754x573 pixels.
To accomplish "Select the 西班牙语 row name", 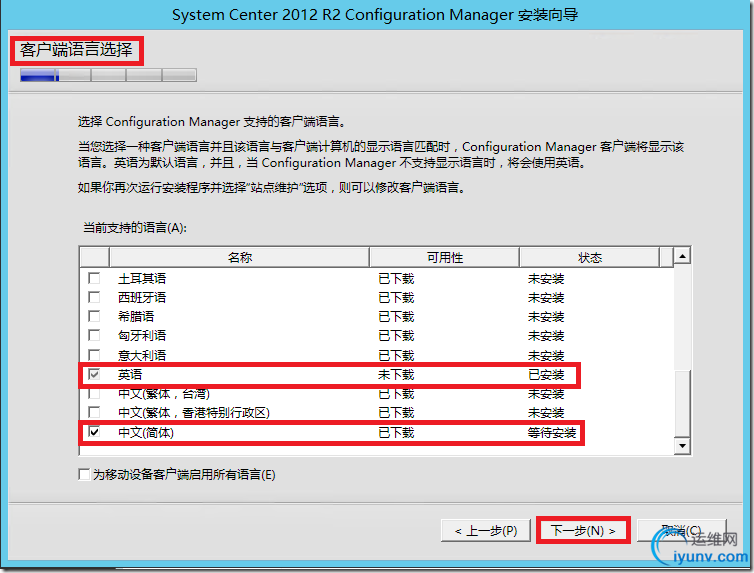I will coord(142,298).
